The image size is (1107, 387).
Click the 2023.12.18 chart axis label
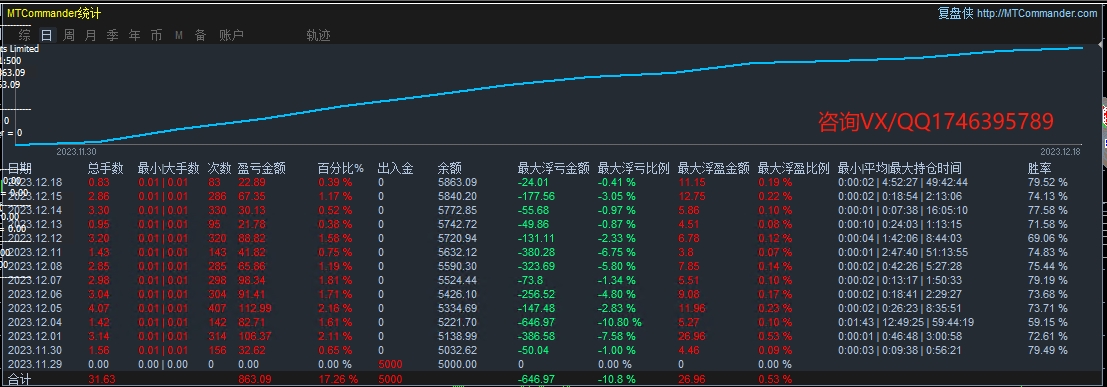click(1061, 151)
